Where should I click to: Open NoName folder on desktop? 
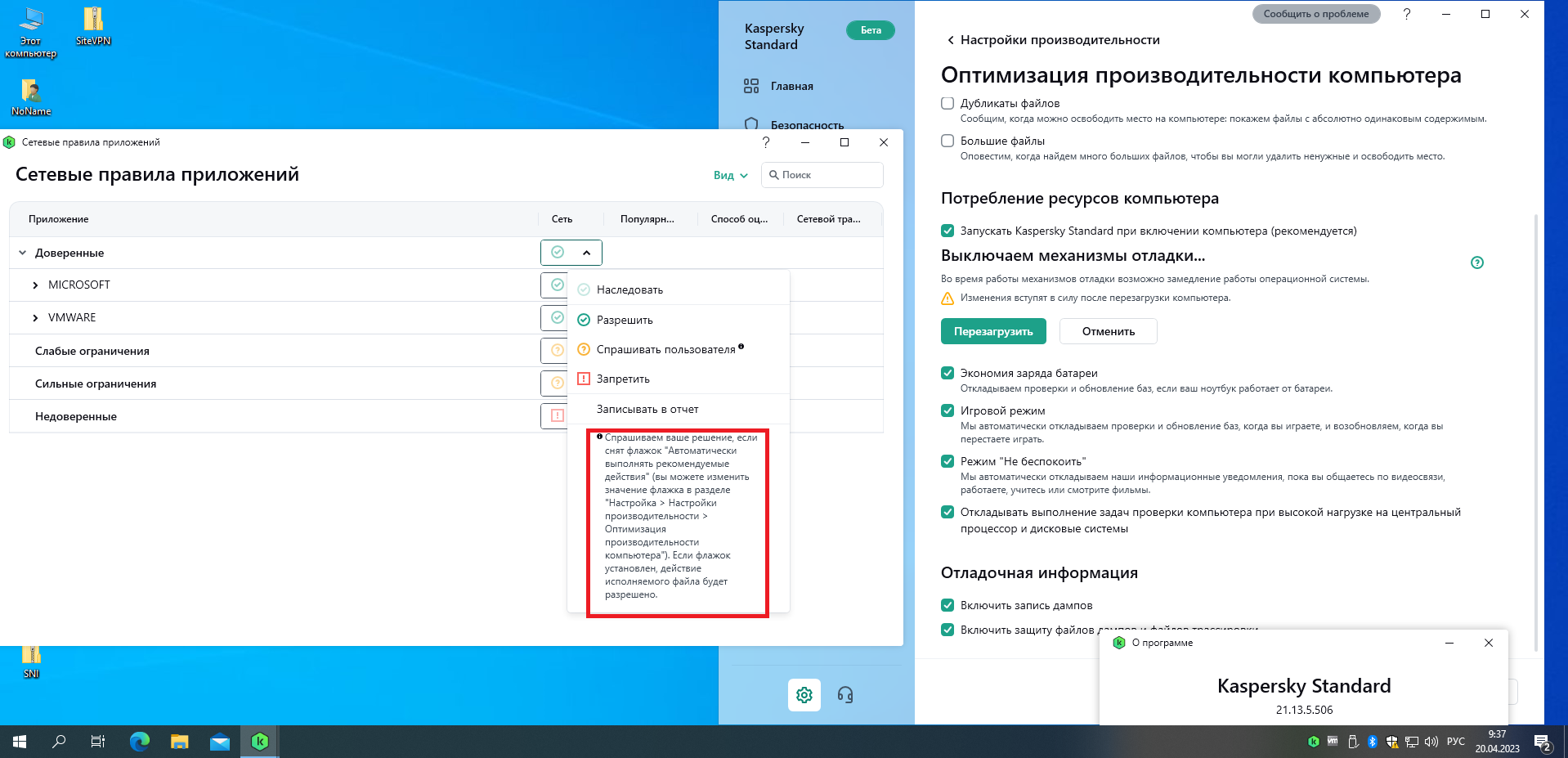31,97
